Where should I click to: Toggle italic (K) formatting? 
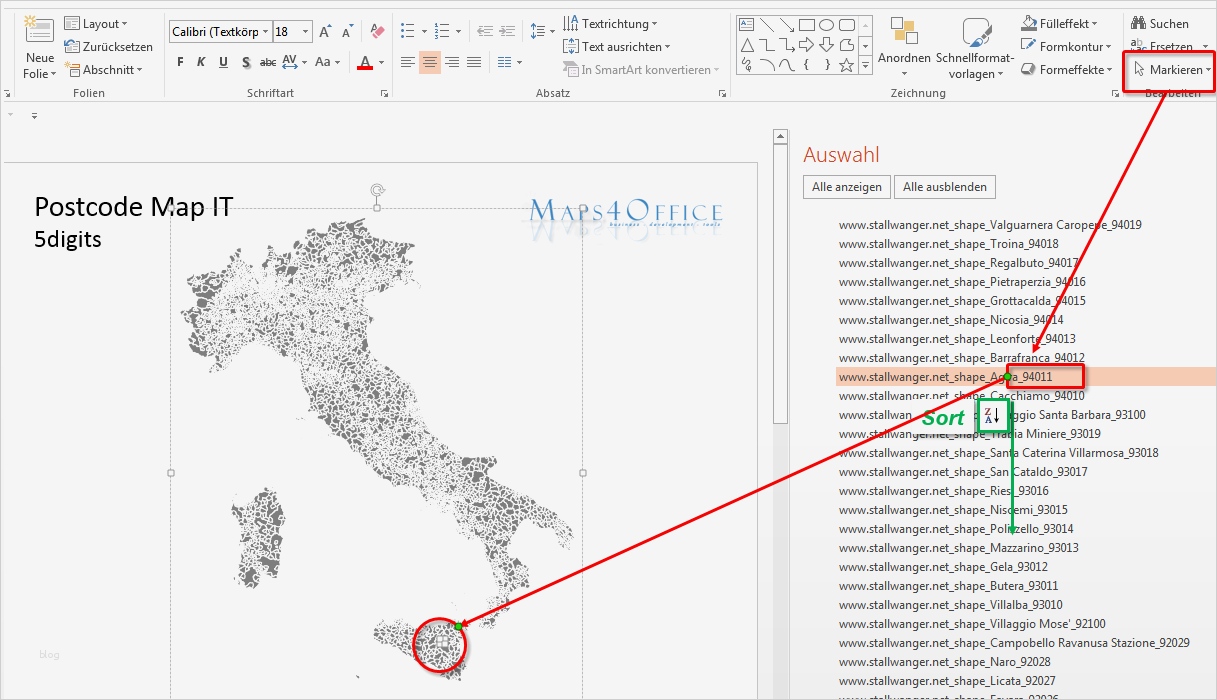pos(201,62)
